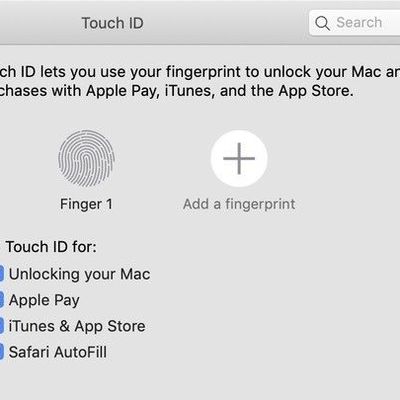
Task: Click the fingerprint unlock description line
Action: tap(200, 72)
